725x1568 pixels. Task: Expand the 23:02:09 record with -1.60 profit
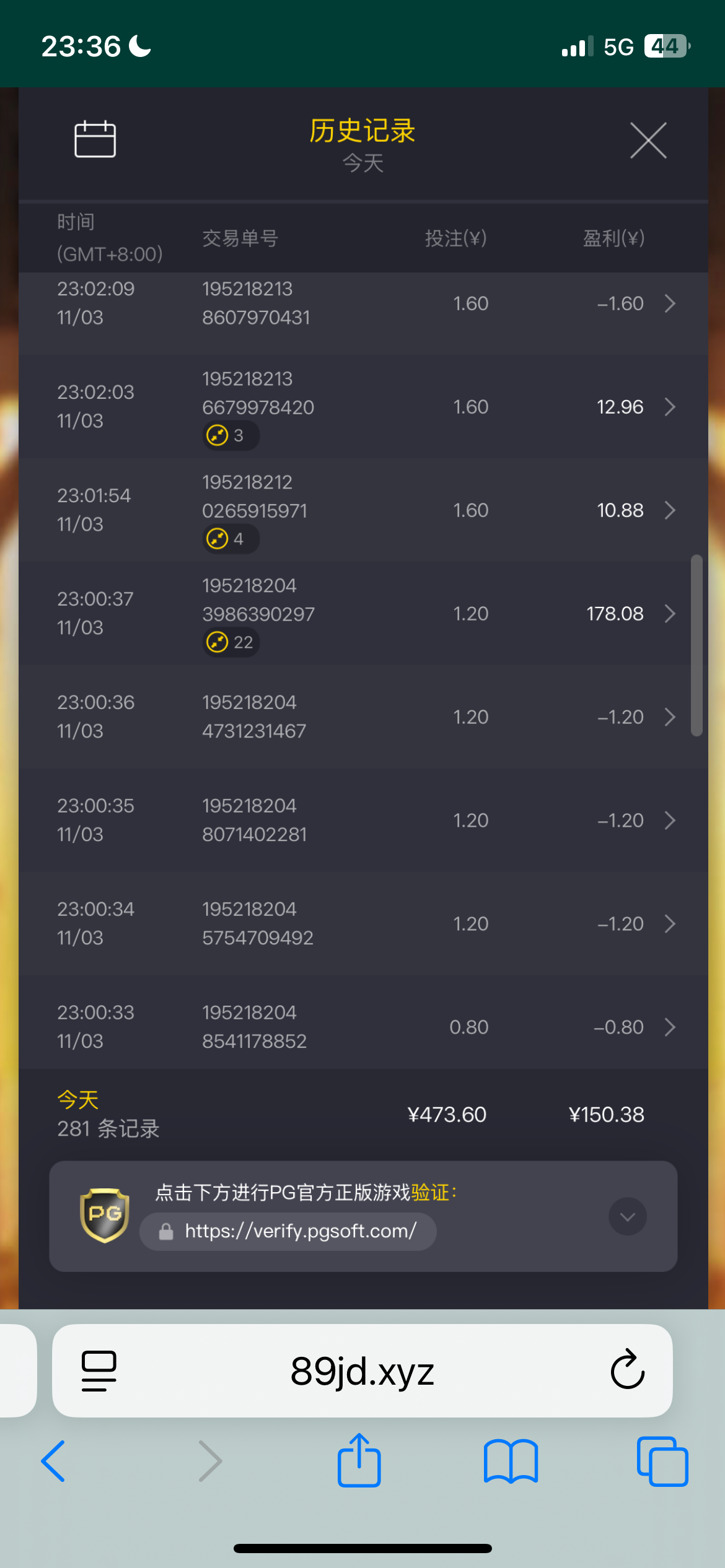coord(670,303)
